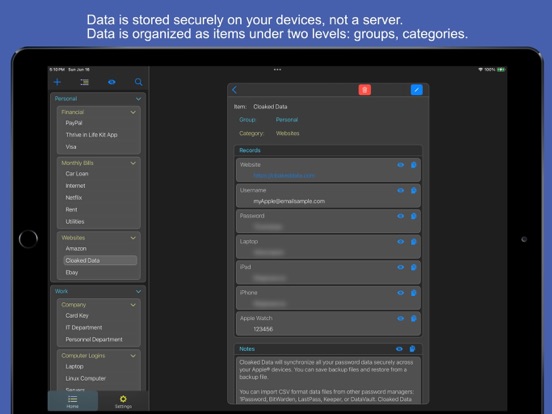This screenshot has width=552, height=414.
Task: Select the Netflix item
Action: point(74,197)
